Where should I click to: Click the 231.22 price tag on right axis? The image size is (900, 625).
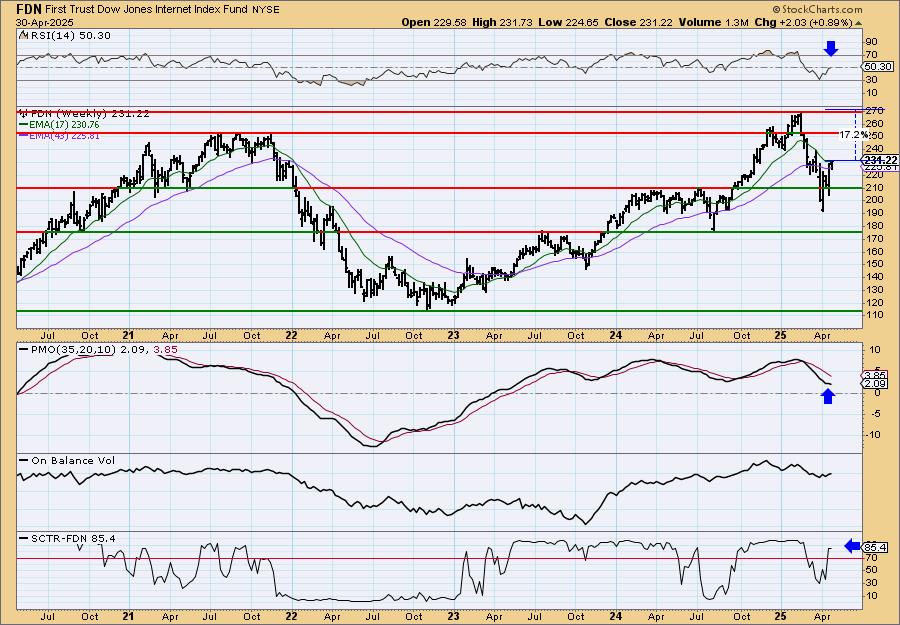pos(880,160)
